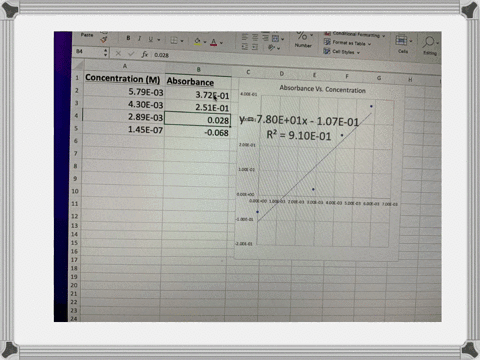The height and width of the screenshot is (360, 480).
Task: Select row 10 header
Action: (75, 191)
